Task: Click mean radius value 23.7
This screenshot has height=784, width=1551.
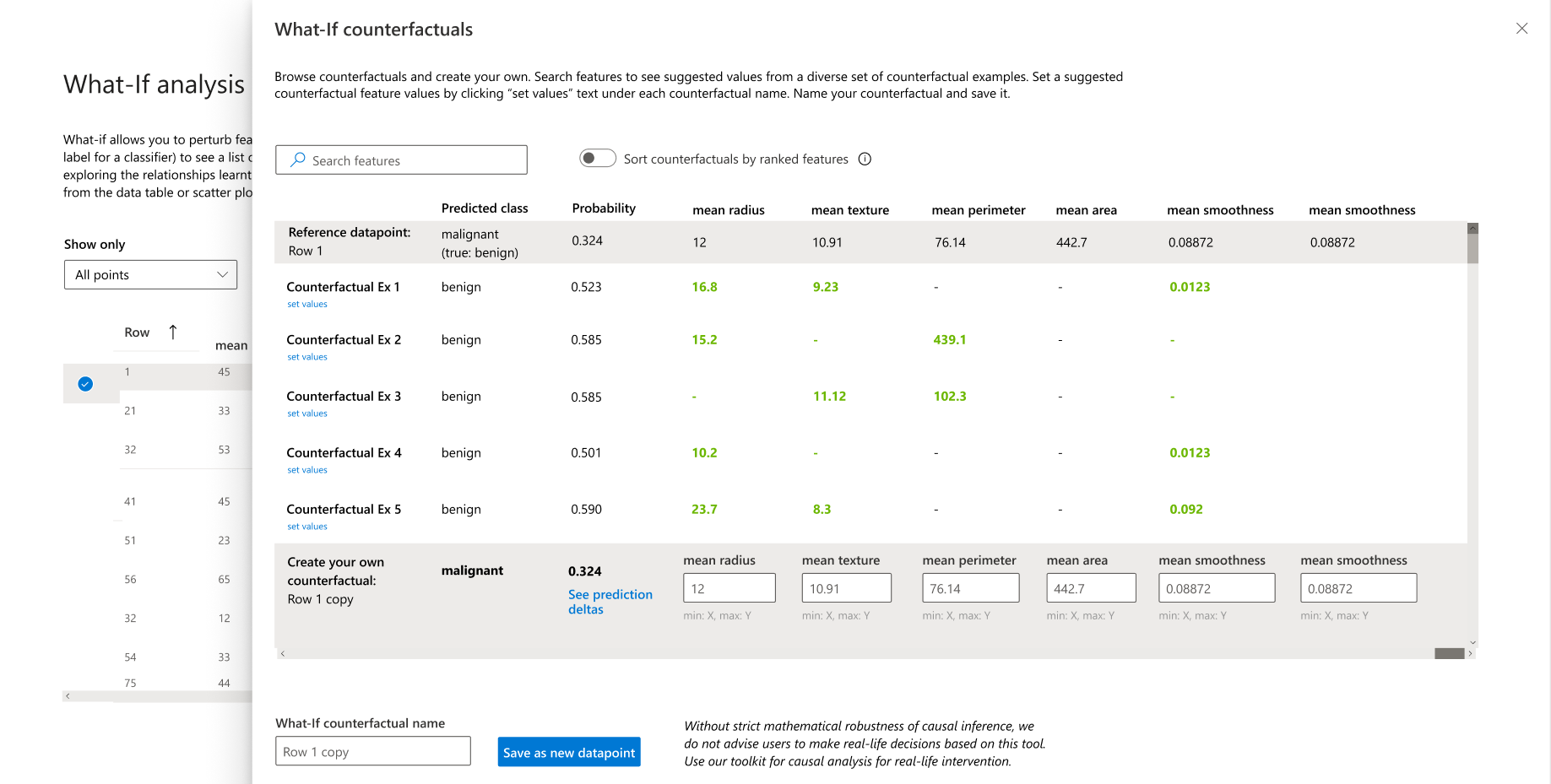Action: pyautogui.click(x=704, y=509)
